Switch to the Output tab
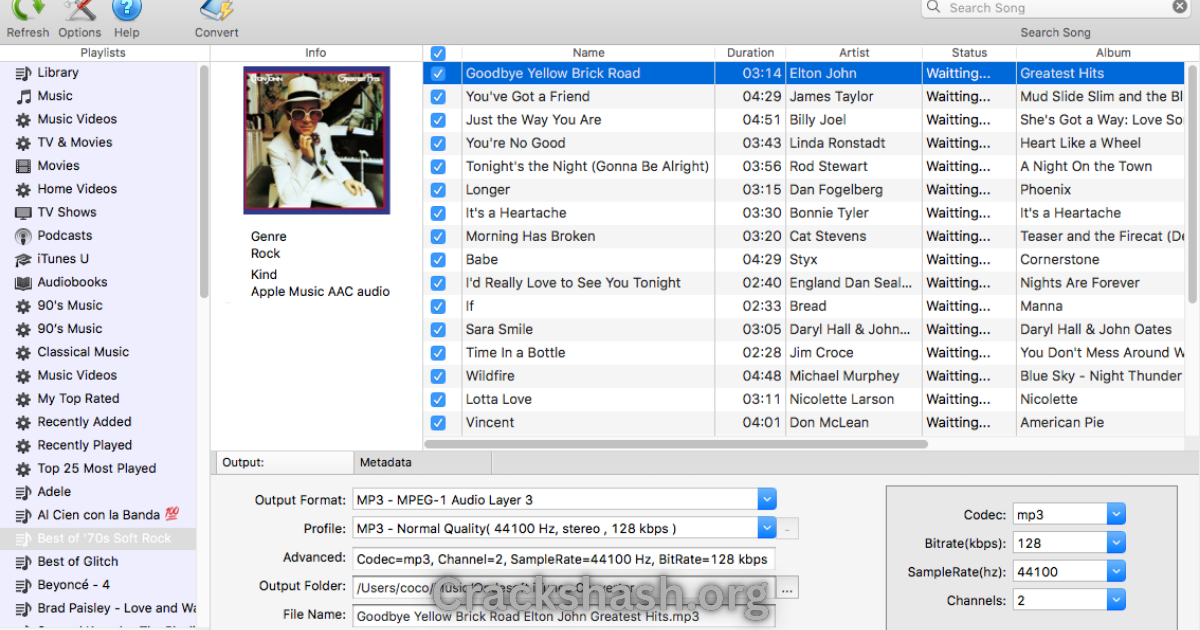The image size is (1200, 630). tap(285, 462)
